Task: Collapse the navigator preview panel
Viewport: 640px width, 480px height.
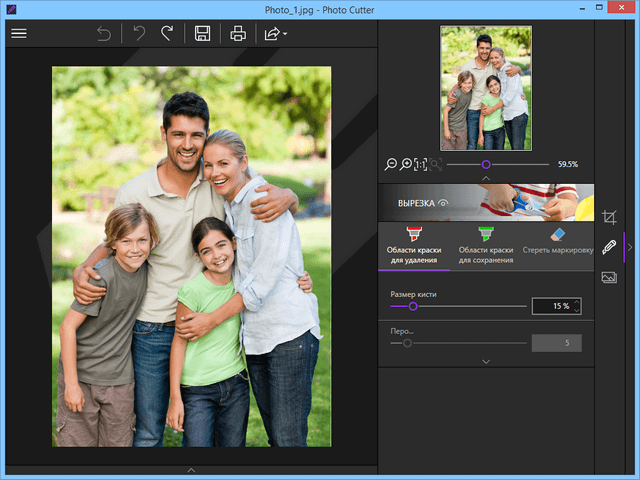Action: pos(486,178)
